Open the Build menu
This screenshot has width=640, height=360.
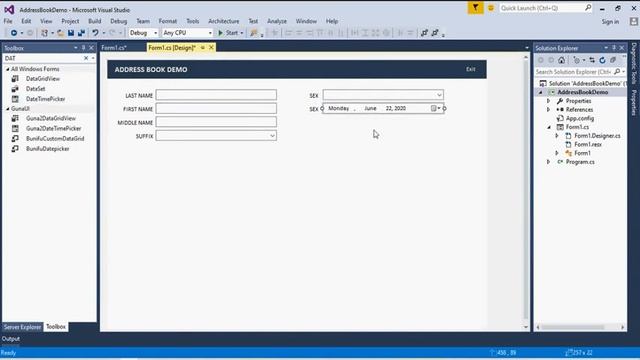coord(95,21)
